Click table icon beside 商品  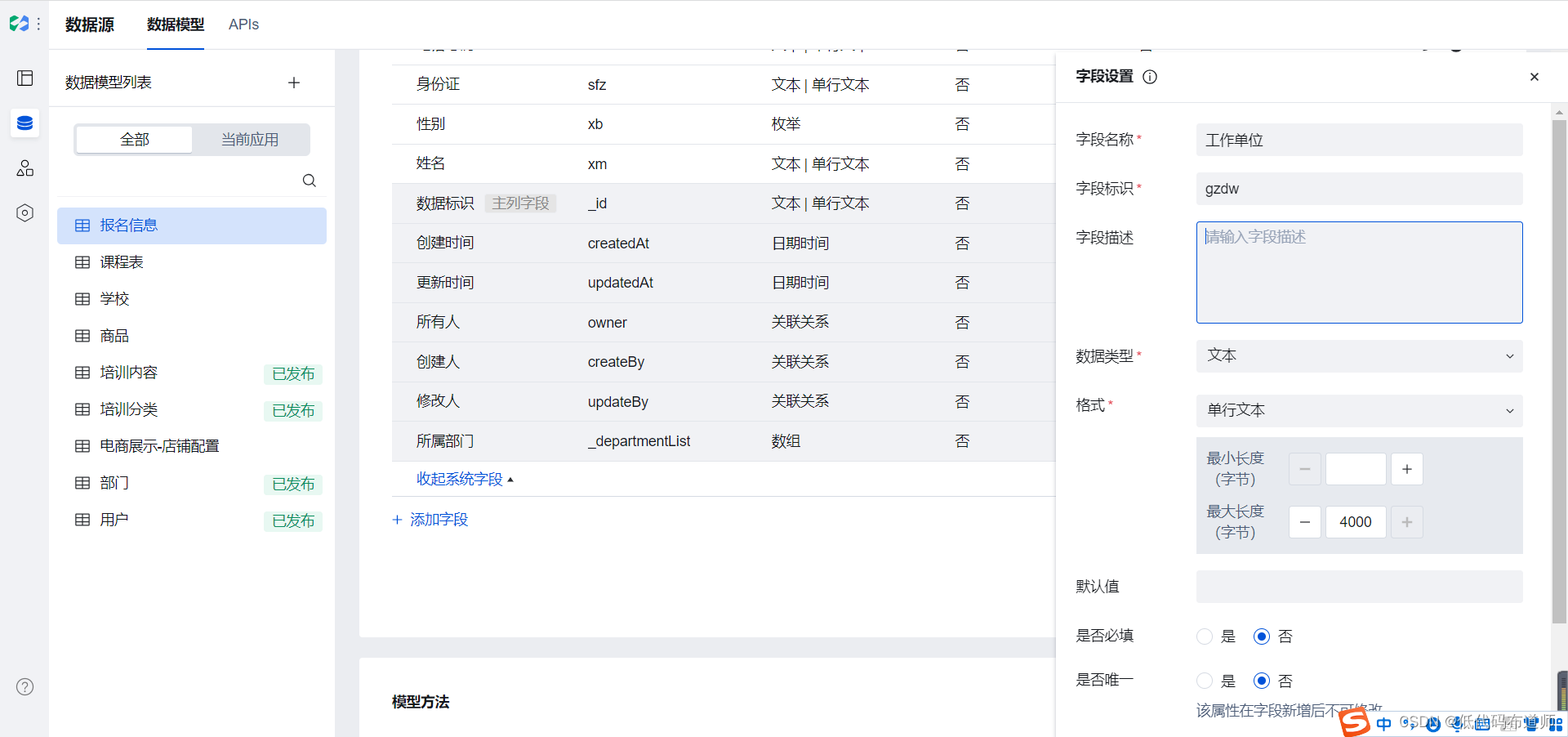[82, 336]
